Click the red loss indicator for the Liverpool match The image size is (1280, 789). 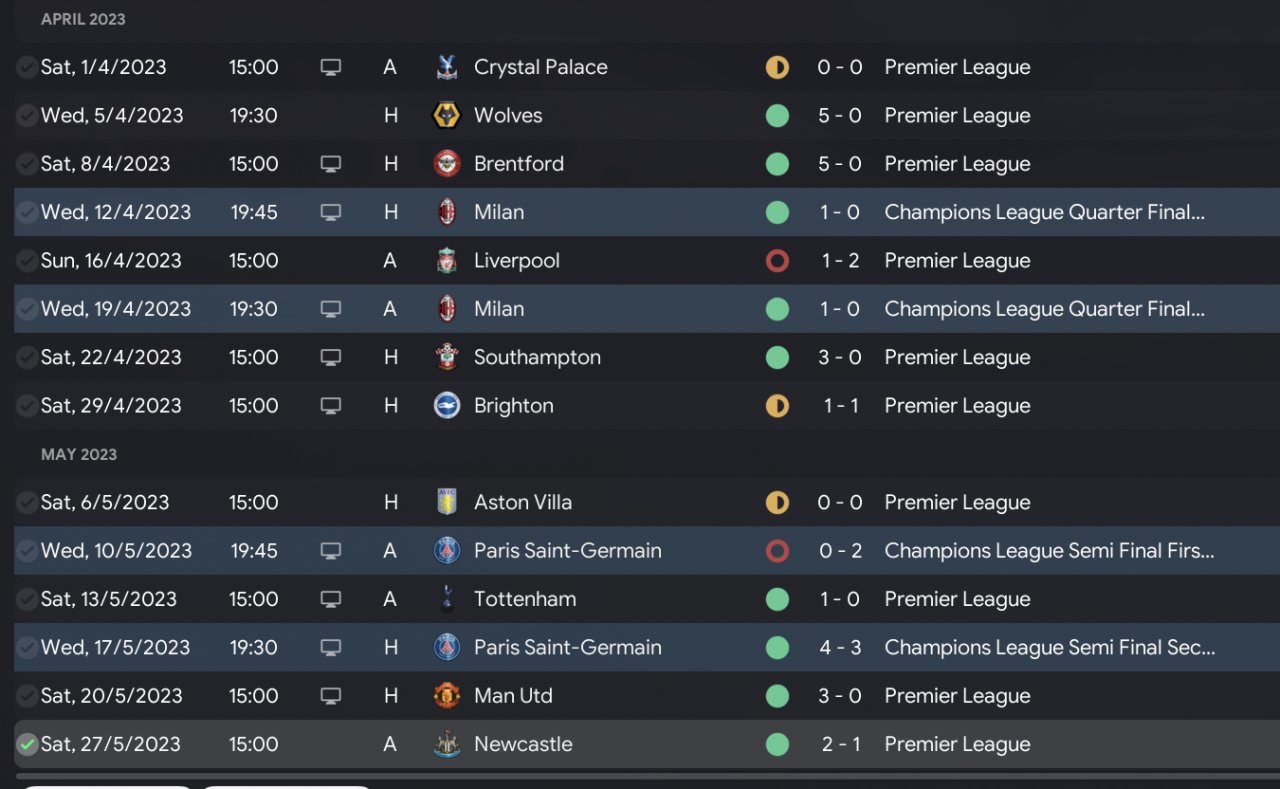[777, 261]
